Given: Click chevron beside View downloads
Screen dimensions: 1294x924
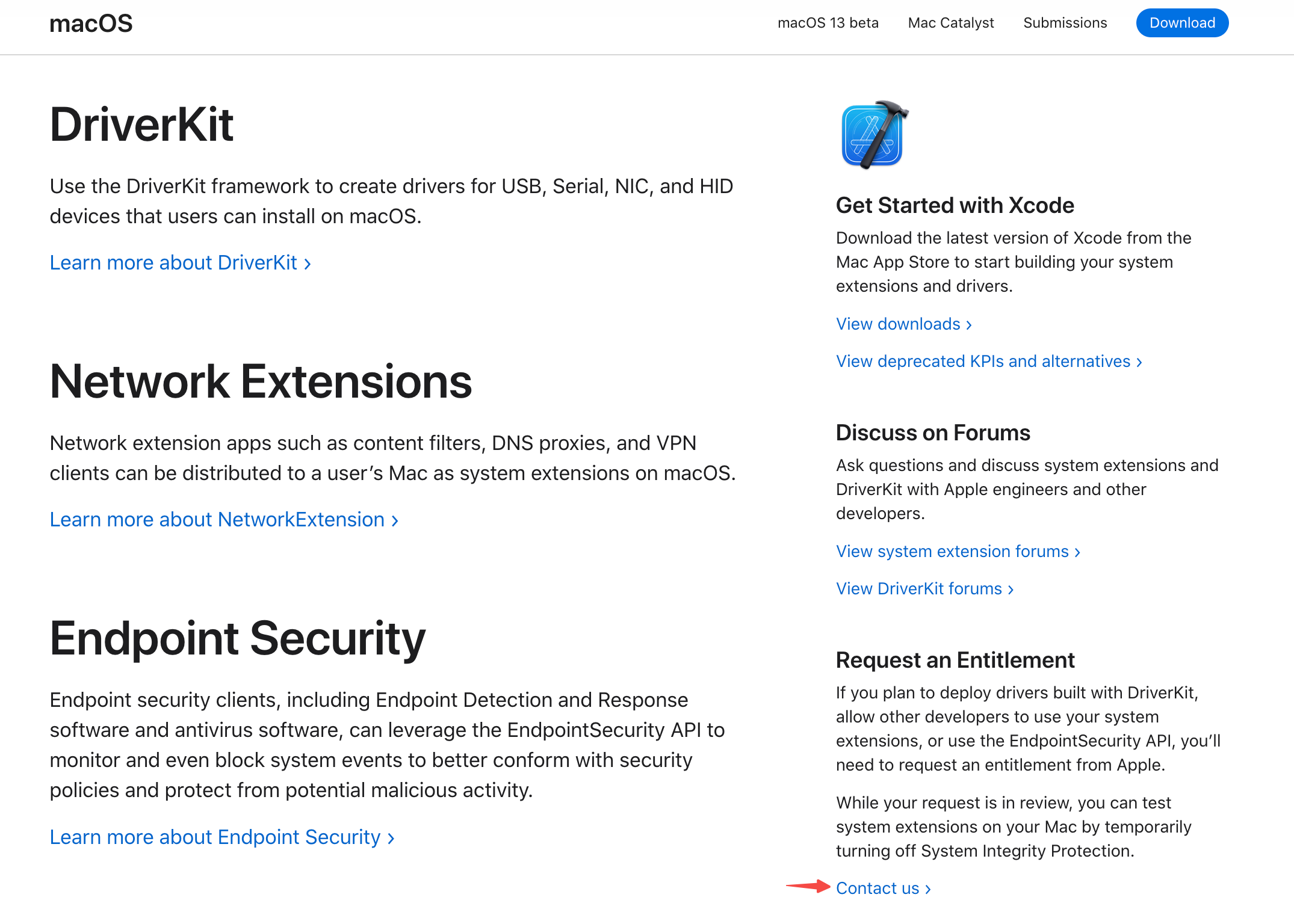Looking at the screenshot, I should (x=969, y=325).
